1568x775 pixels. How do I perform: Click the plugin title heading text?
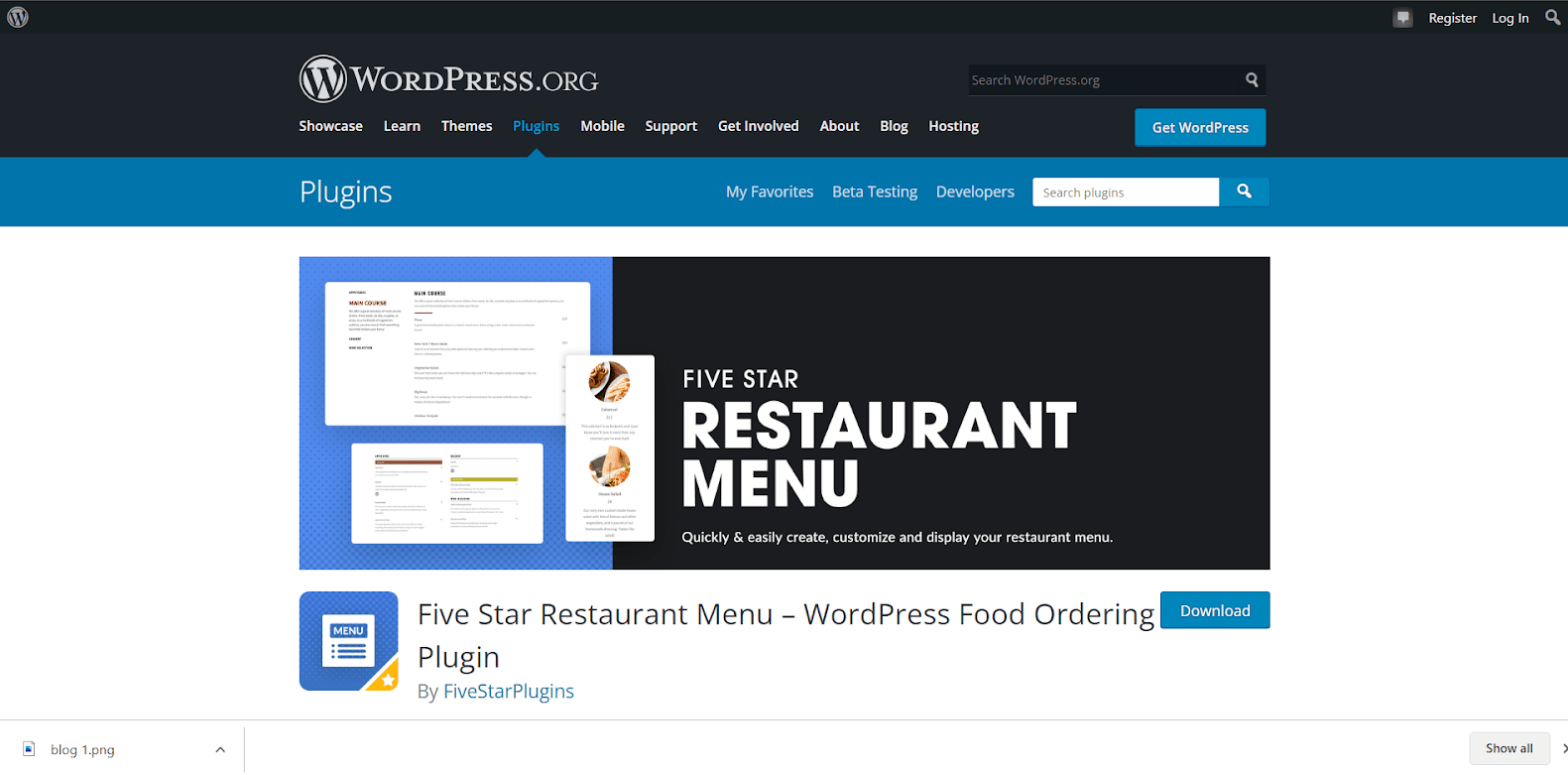pyautogui.click(x=785, y=635)
